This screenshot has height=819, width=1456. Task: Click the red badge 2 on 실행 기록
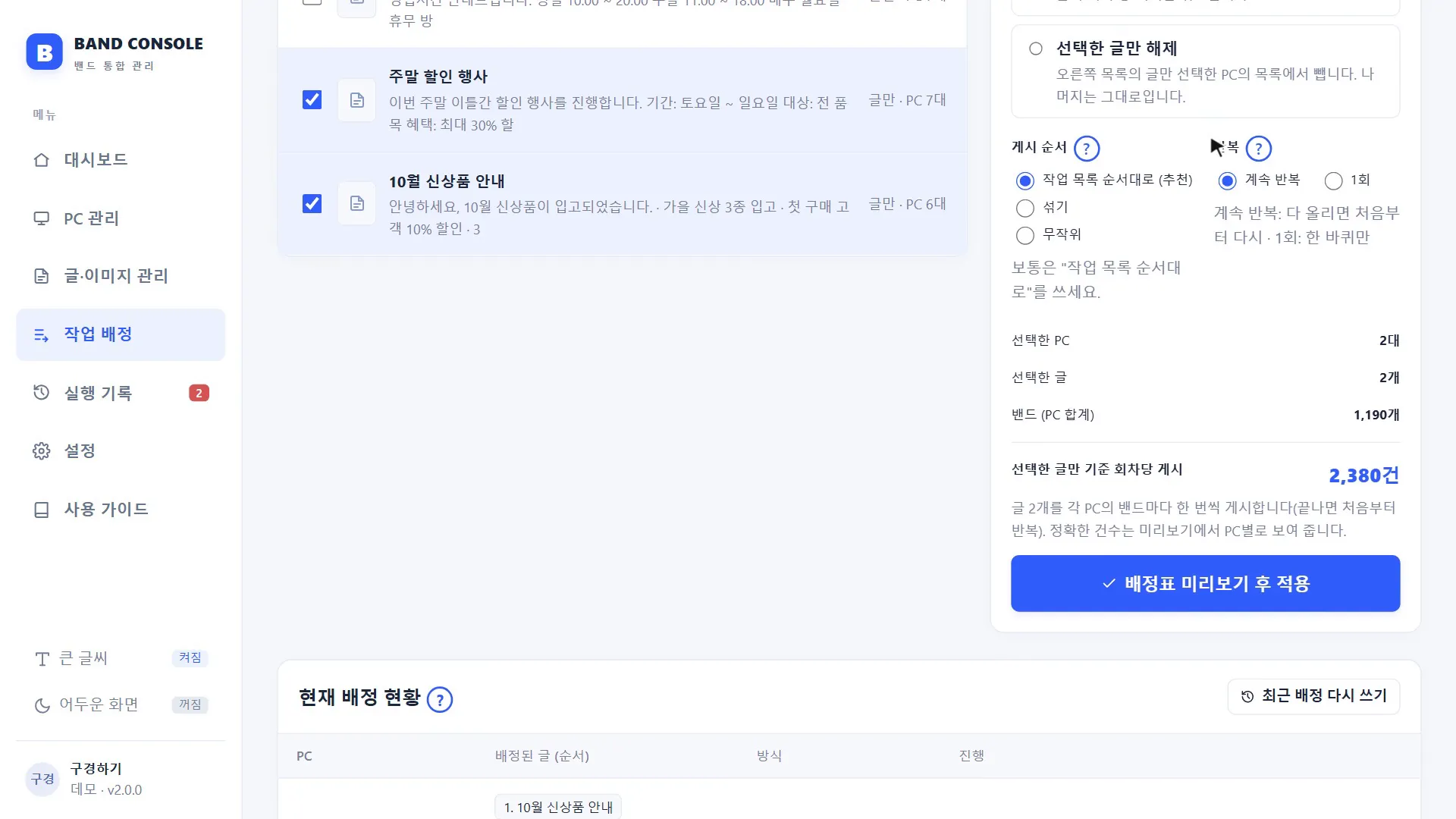199,393
